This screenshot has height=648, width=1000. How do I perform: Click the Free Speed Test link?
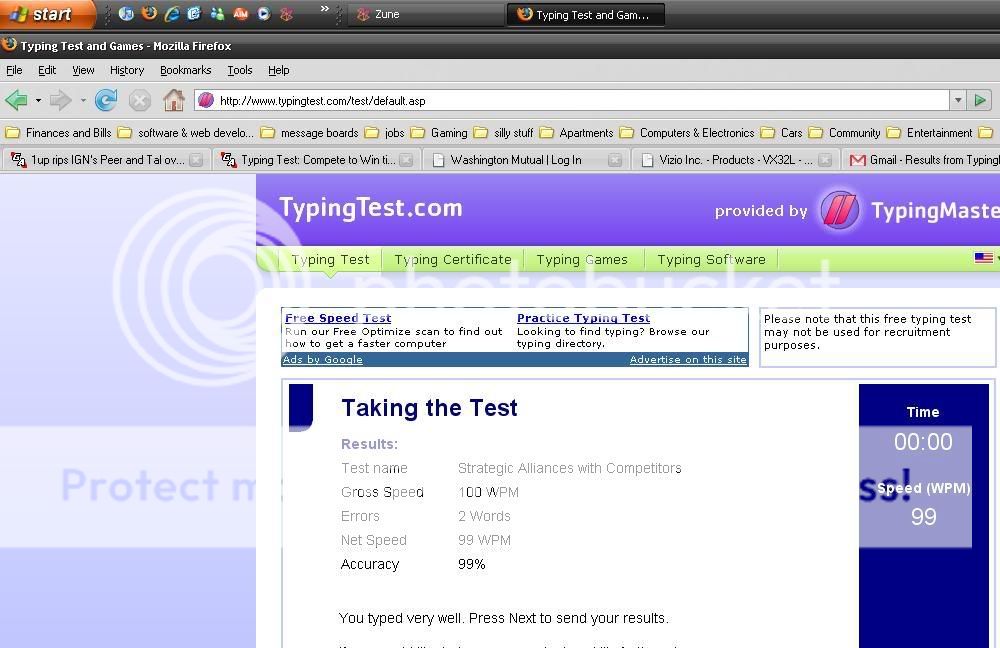(x=337, y=317)
